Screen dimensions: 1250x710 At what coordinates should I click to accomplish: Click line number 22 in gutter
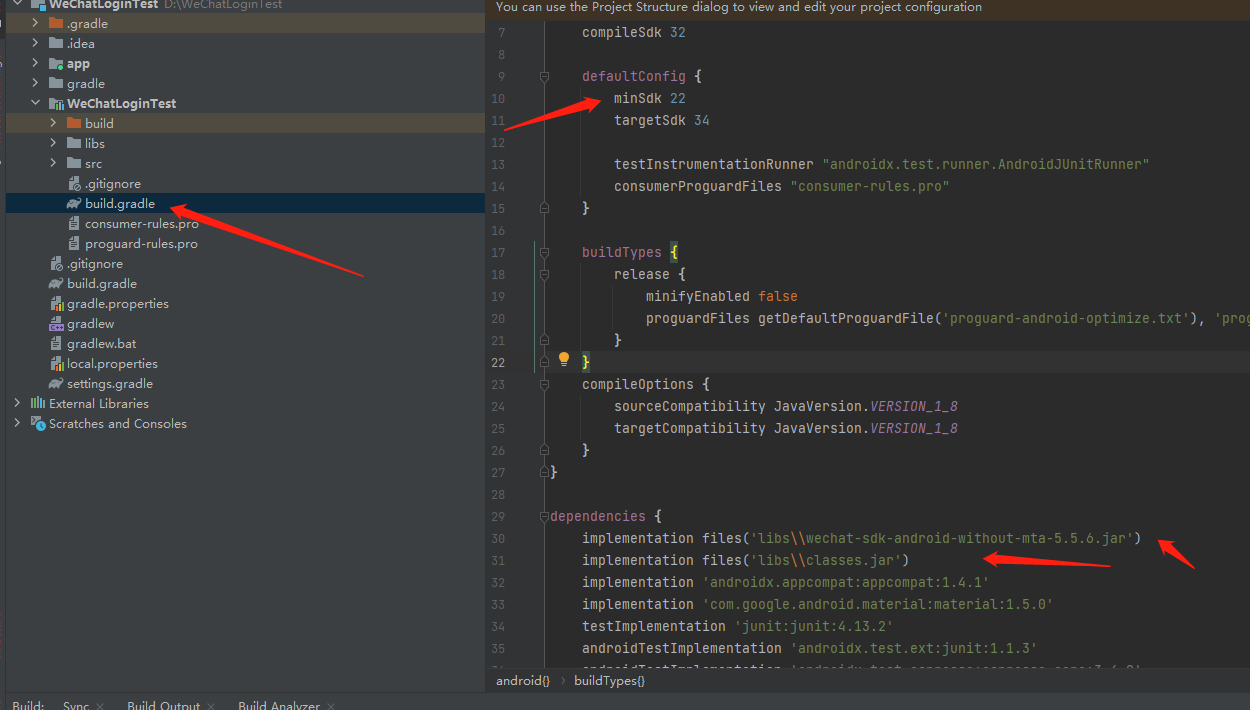click(x=498, y=362)
